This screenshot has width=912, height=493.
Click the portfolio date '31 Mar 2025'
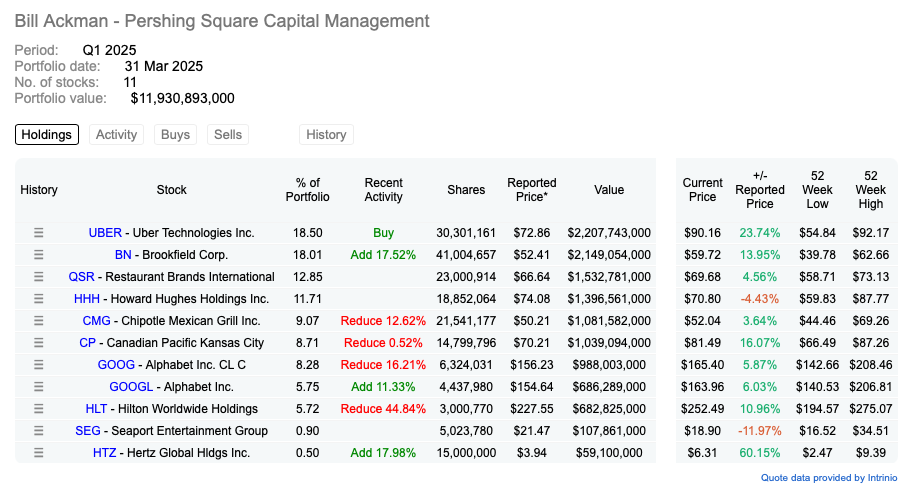pyautogui.click(x=163, y=66)
